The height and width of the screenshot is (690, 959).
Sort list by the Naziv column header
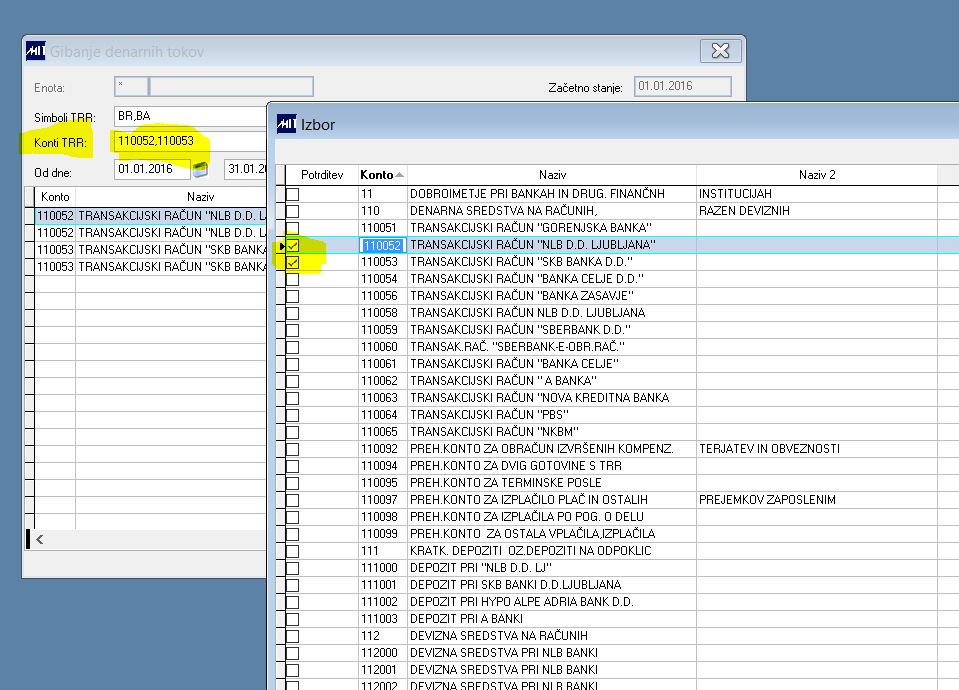coord(552,175)
